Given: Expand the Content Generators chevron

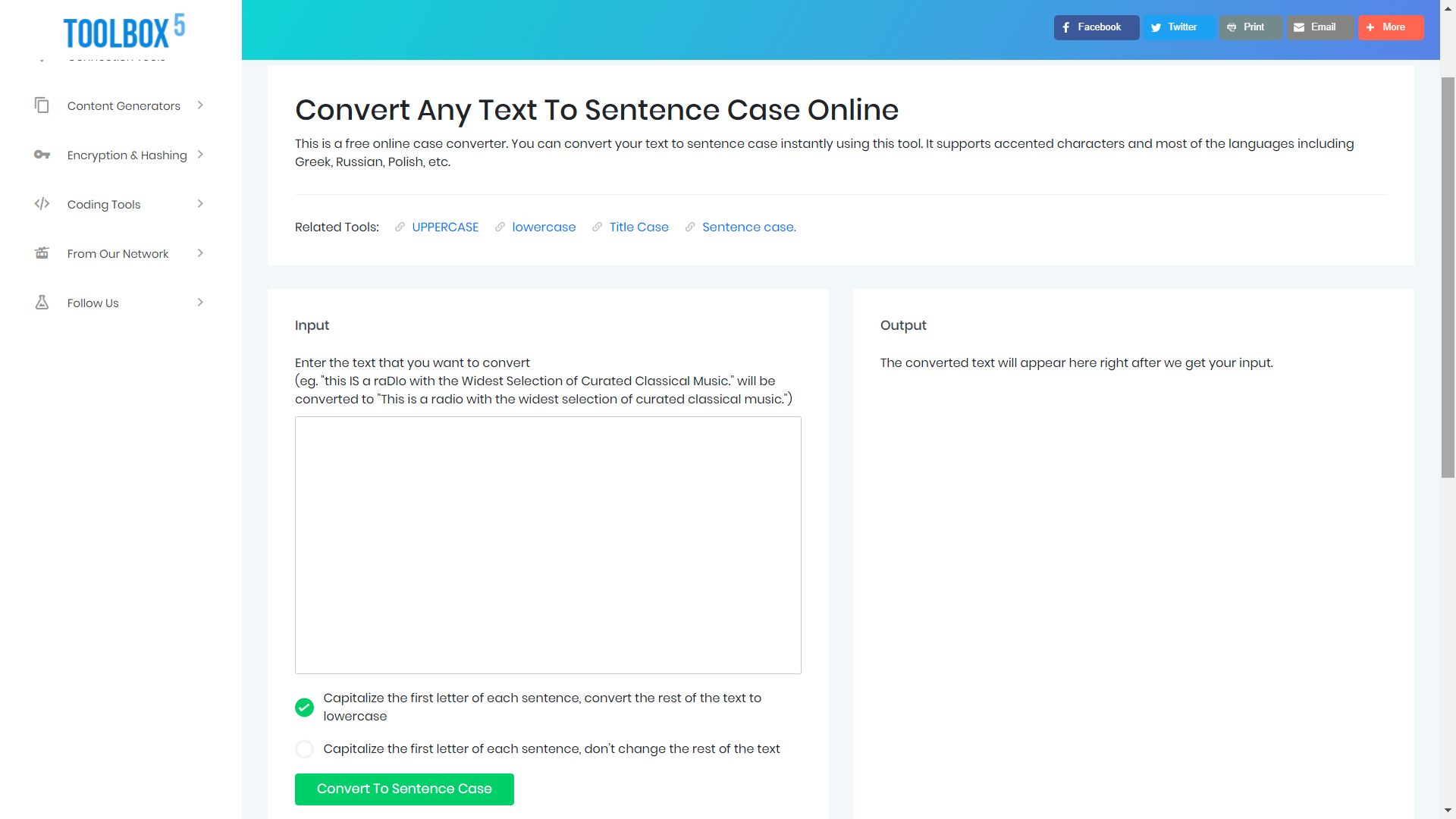Looking at the screenshot, I should tap(200, 105).
